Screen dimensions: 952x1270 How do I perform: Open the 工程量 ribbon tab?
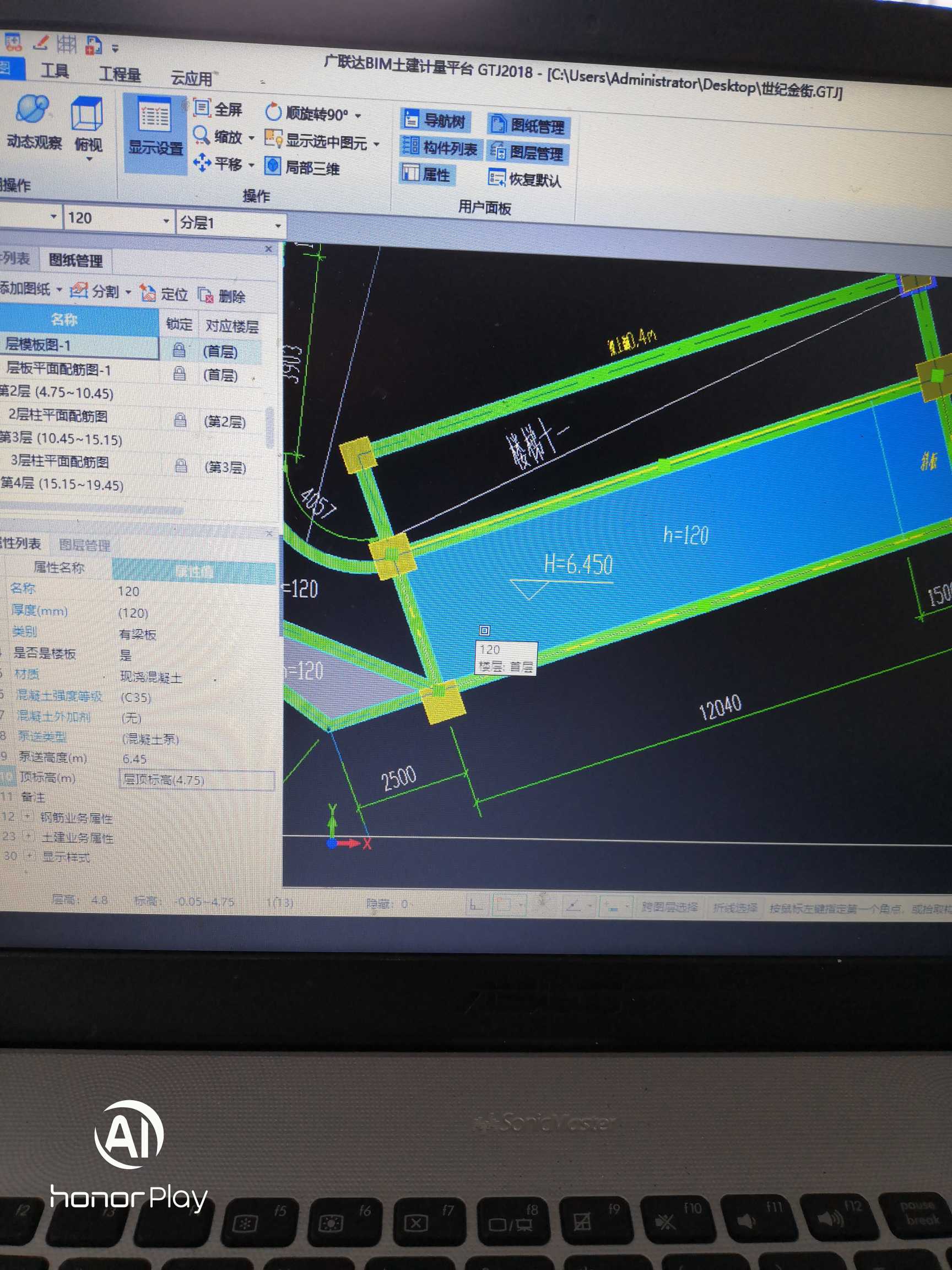click(x=120, y=73)
